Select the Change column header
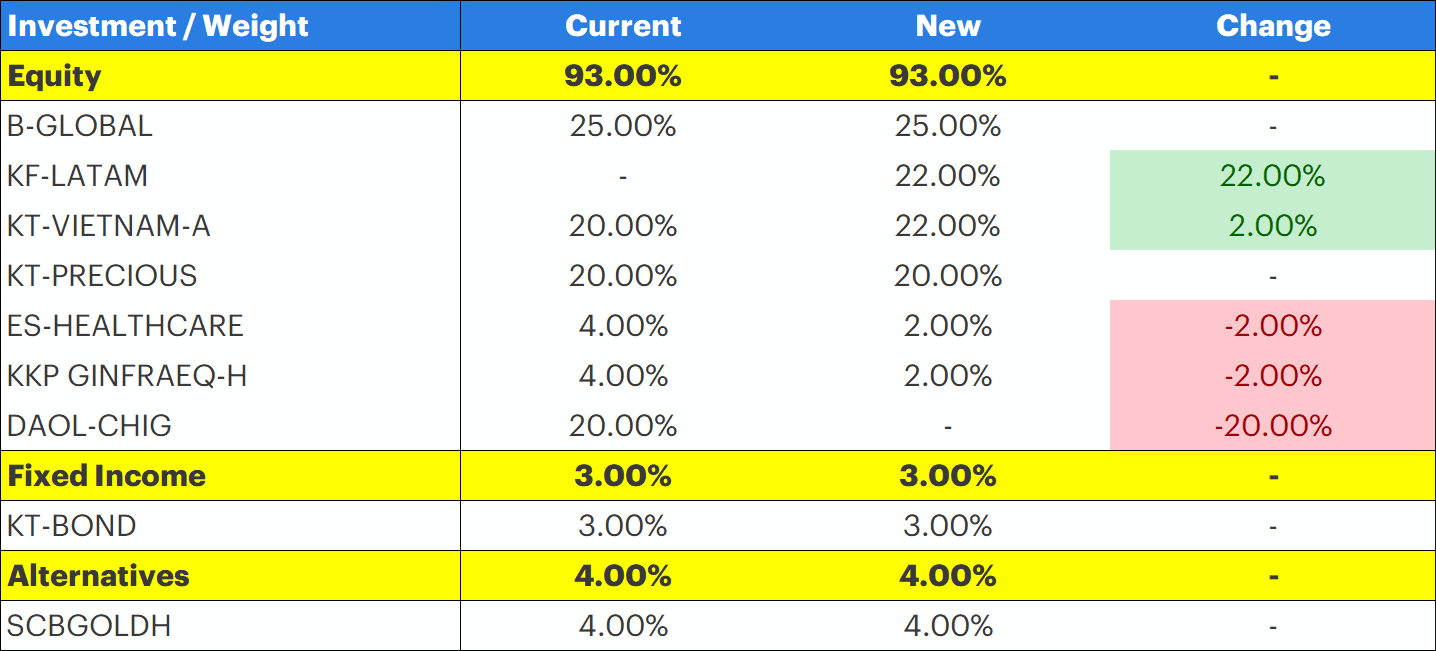The height and width of the screenshot is (651, 1436). click(1272, 26)
